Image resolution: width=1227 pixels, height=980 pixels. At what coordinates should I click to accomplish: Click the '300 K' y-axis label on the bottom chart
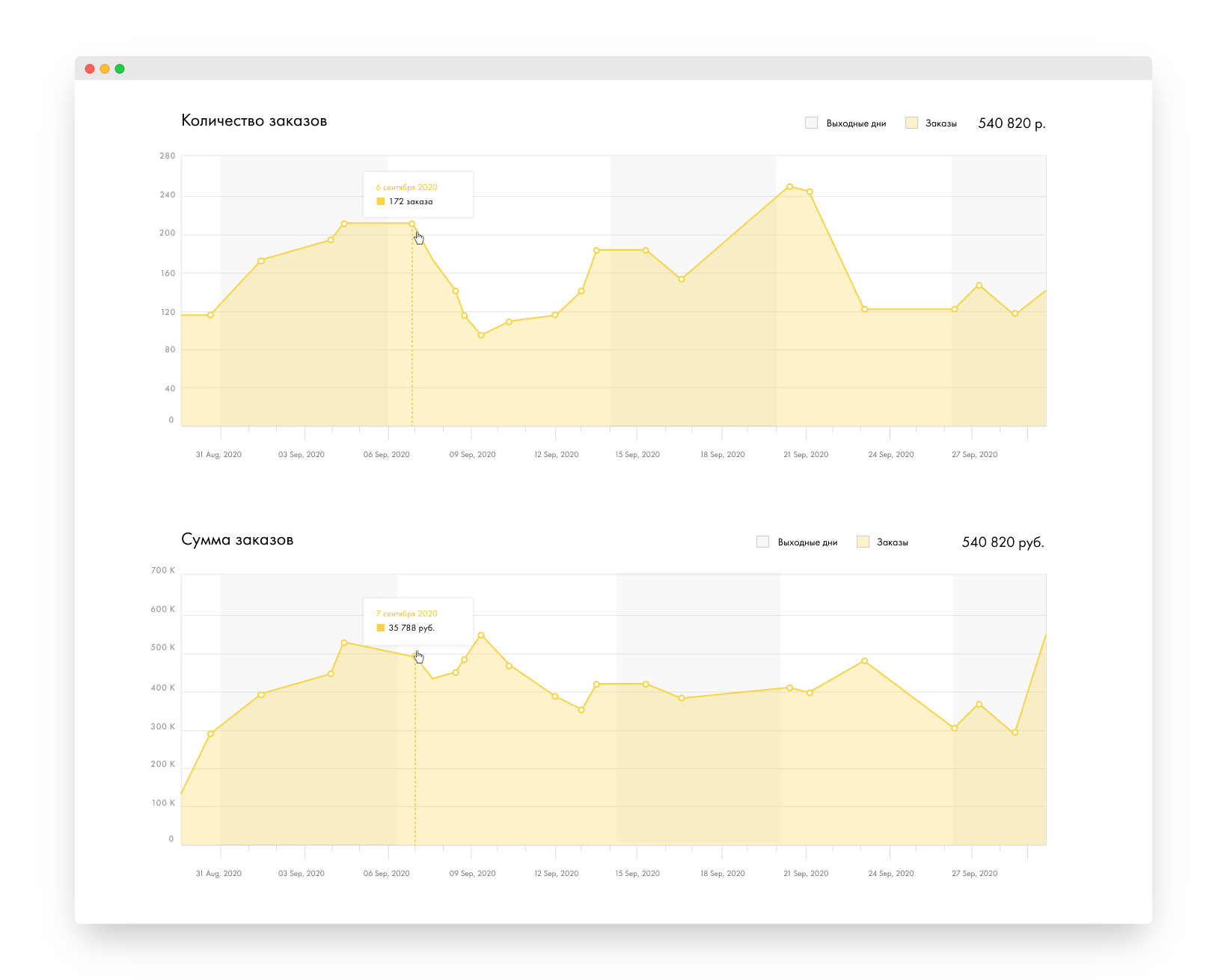pyautogui.click(x=163, y=727)
